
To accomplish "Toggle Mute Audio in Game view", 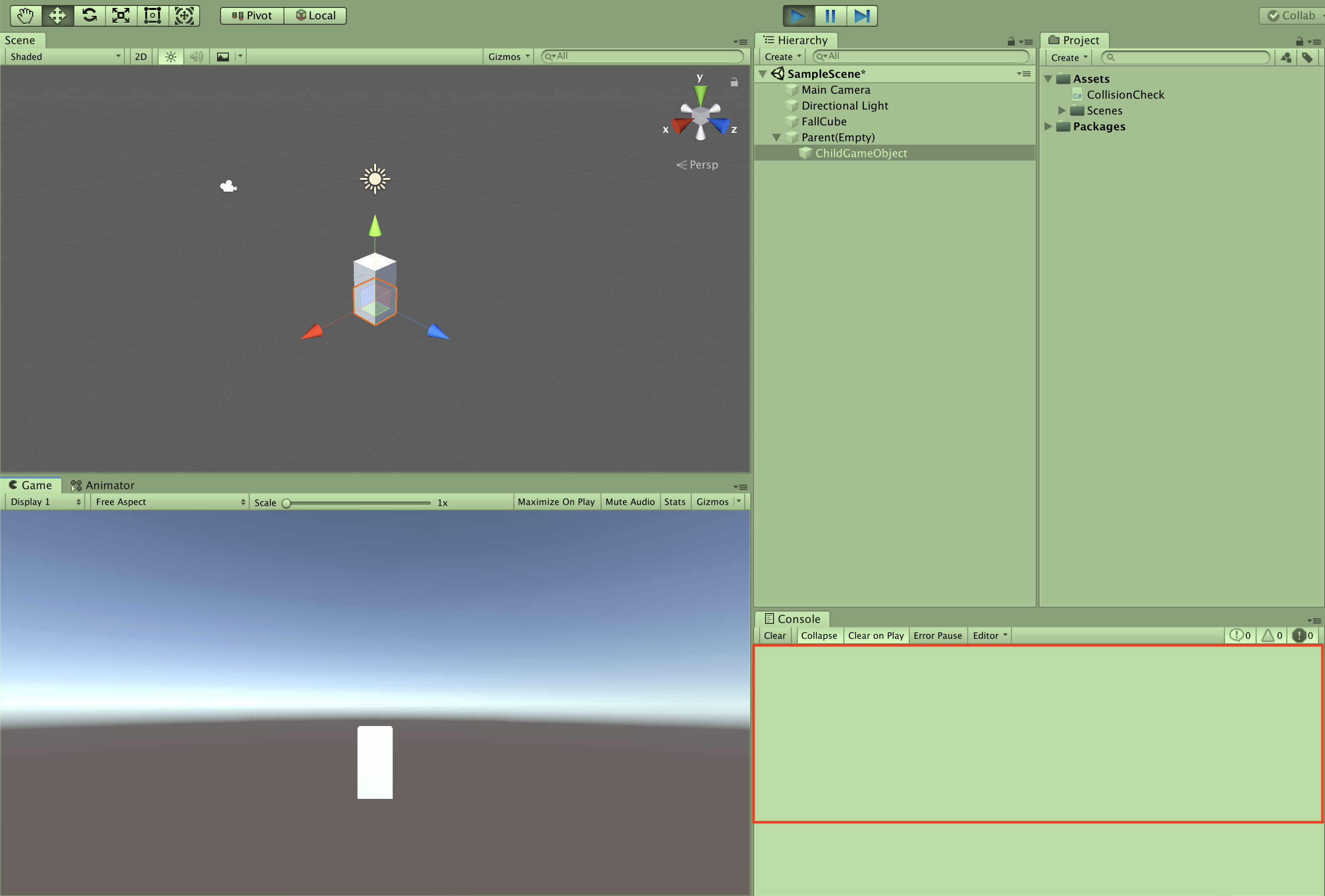I will (629, 501).
